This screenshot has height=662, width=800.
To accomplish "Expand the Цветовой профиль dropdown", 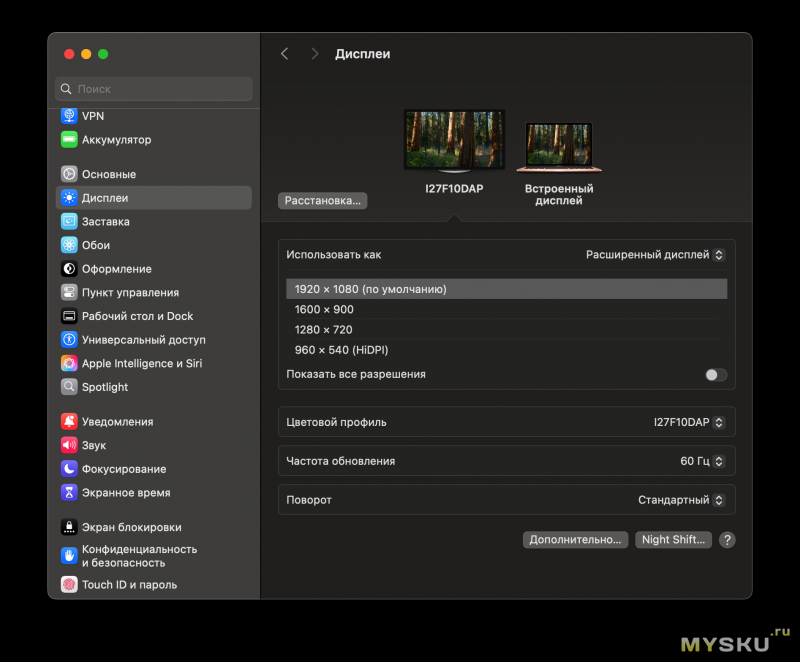I will (689, 422).
